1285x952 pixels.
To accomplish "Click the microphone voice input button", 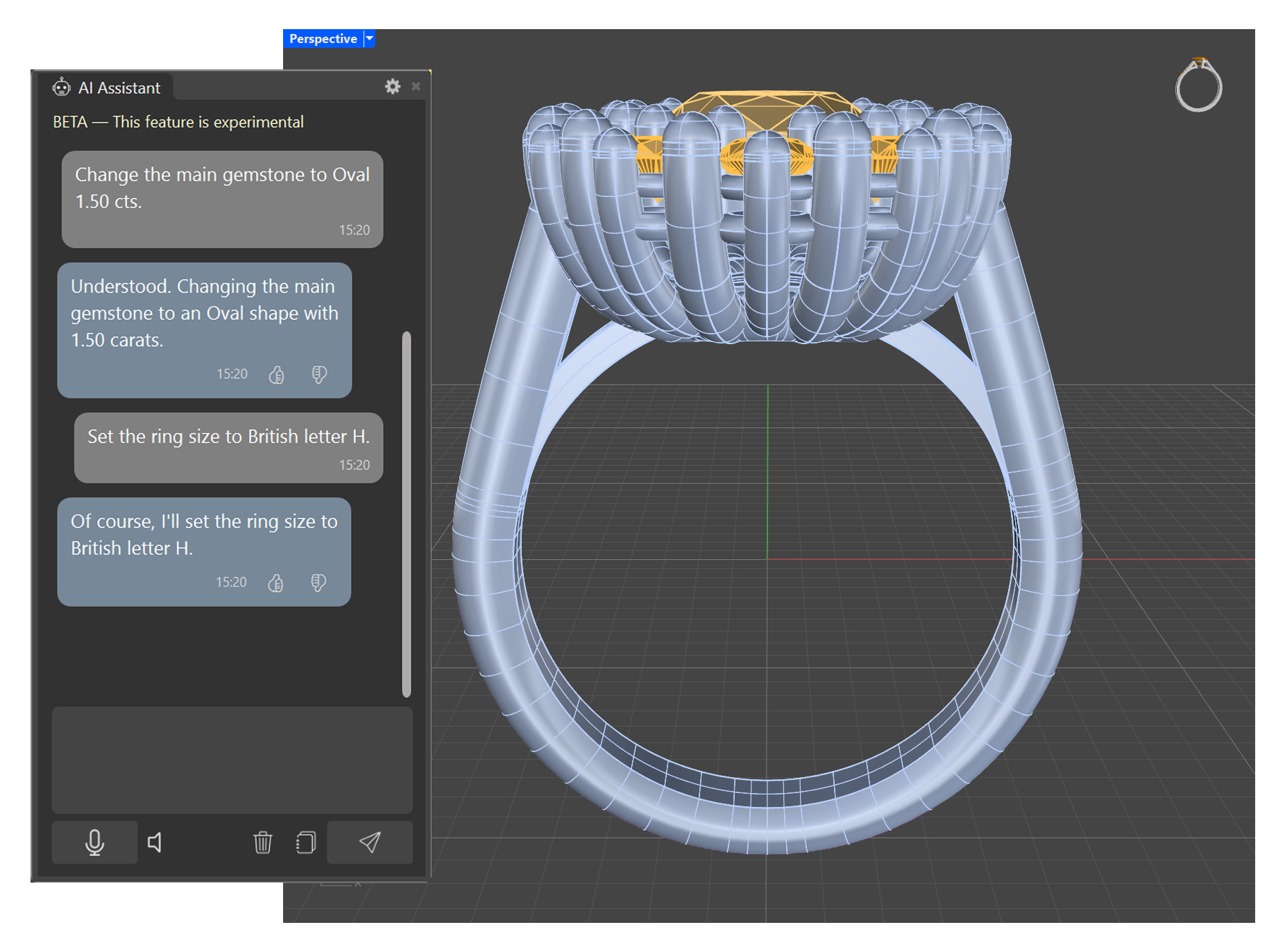I will click(x=94, y=842).
